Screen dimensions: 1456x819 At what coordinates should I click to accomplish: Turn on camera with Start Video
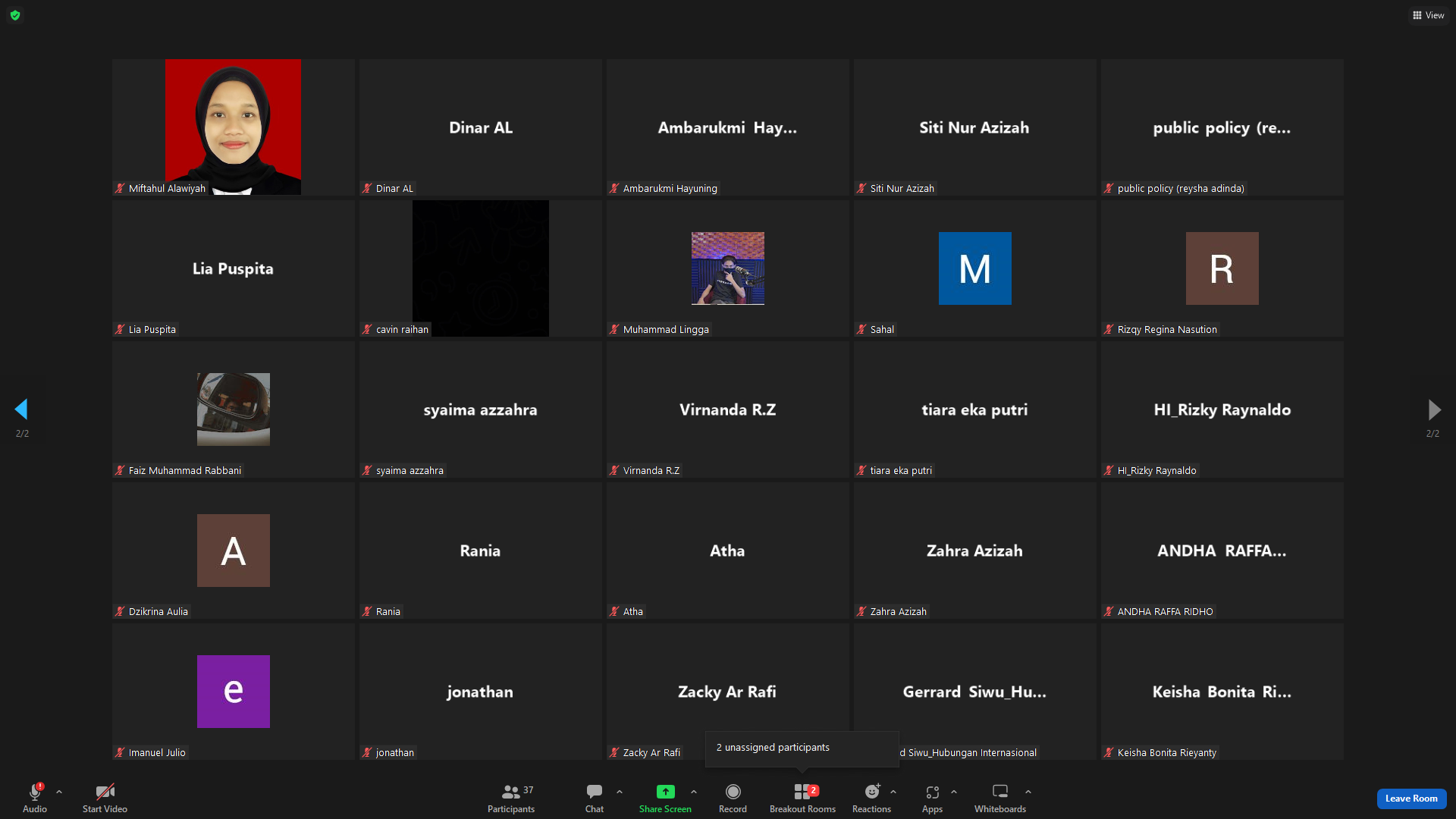105,798
